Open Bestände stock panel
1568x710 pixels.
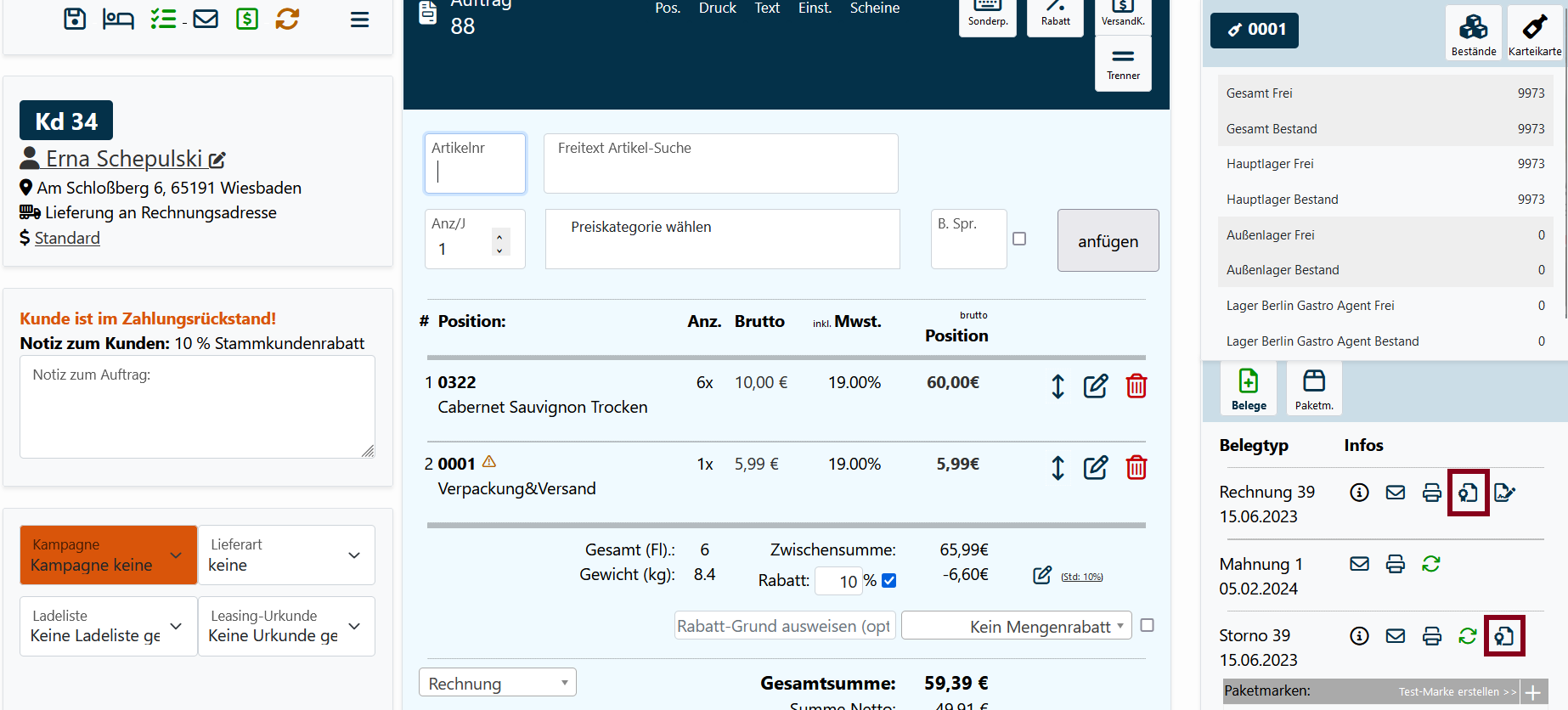coord(1473,33)
